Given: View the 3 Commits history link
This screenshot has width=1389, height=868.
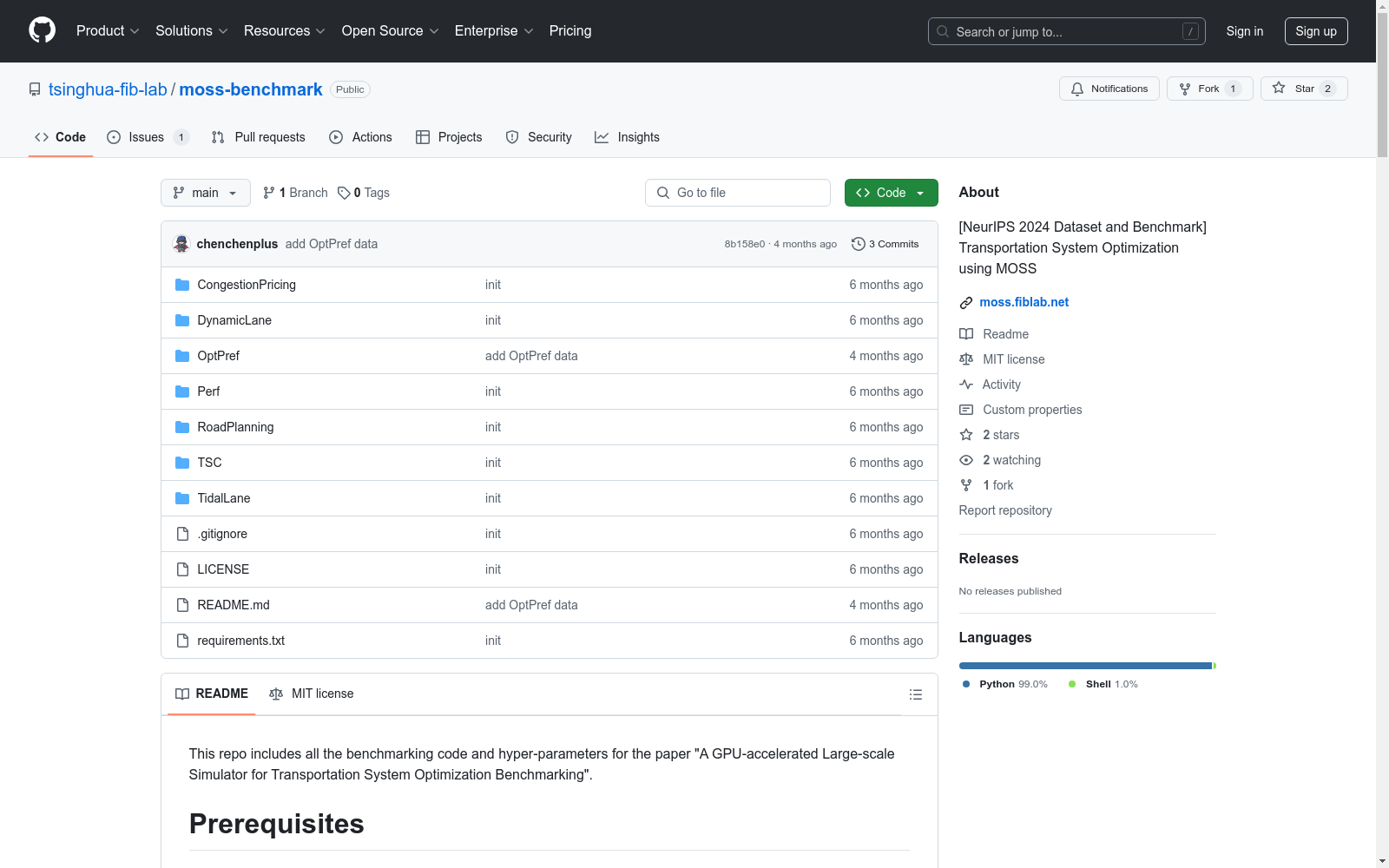Looking at the screenshot, I should coord(885,244).
